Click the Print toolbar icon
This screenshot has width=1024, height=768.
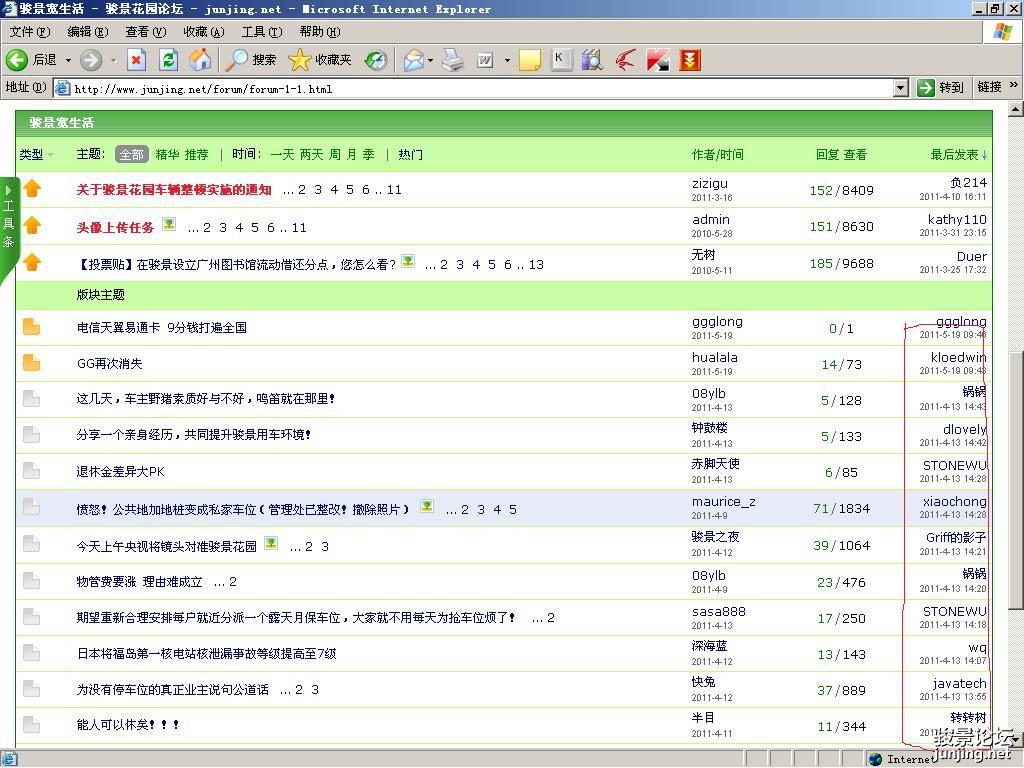coord(453,60)
